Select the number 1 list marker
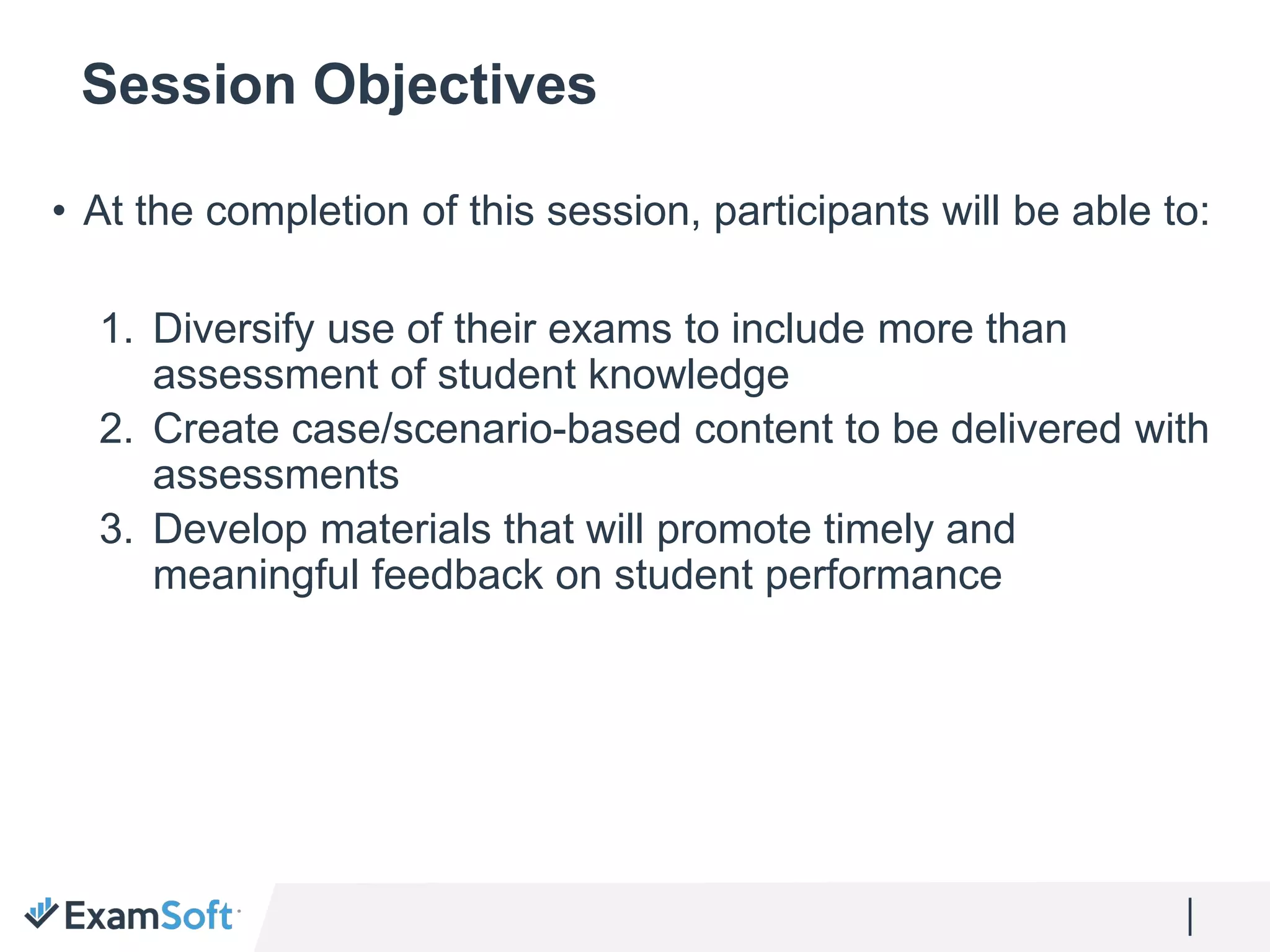Image resolution: width=1270 pixels, height=952 pixels. [x=117, y=328]
